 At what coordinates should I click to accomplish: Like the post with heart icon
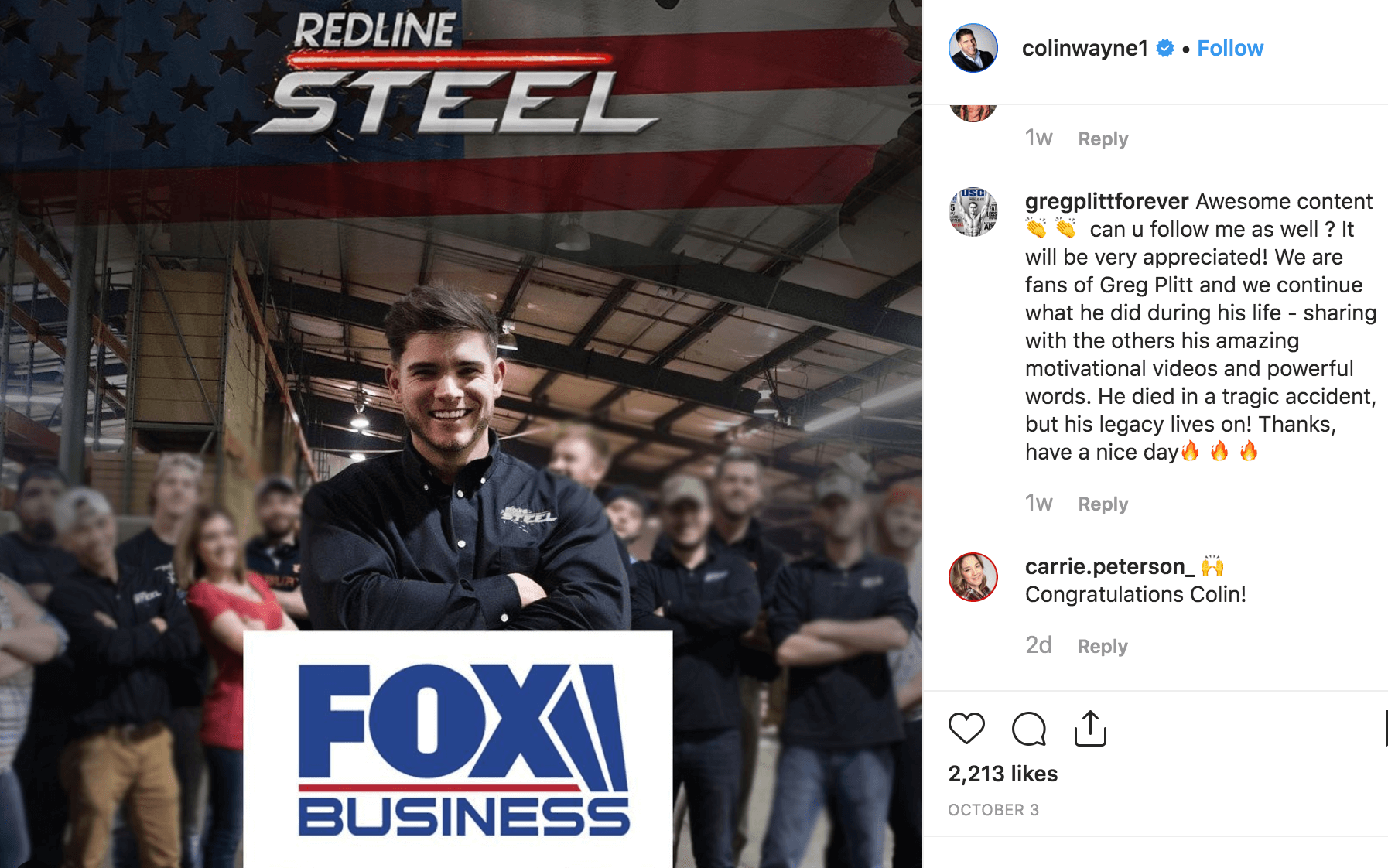966,729
